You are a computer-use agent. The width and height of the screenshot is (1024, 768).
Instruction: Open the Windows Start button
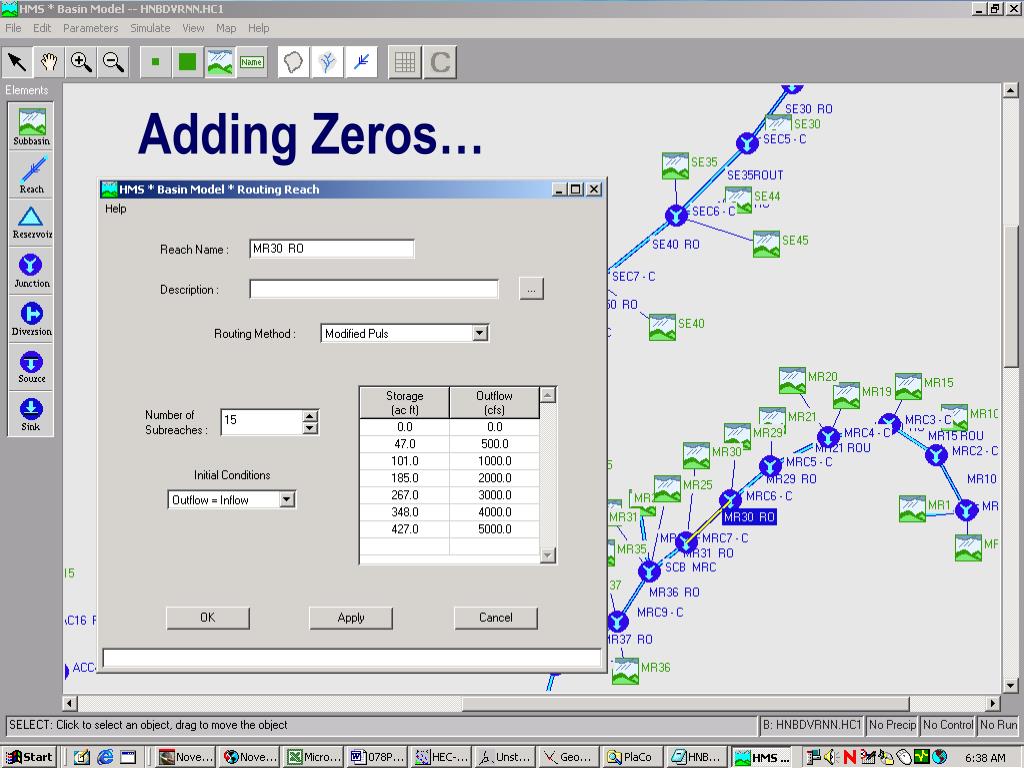29,757
